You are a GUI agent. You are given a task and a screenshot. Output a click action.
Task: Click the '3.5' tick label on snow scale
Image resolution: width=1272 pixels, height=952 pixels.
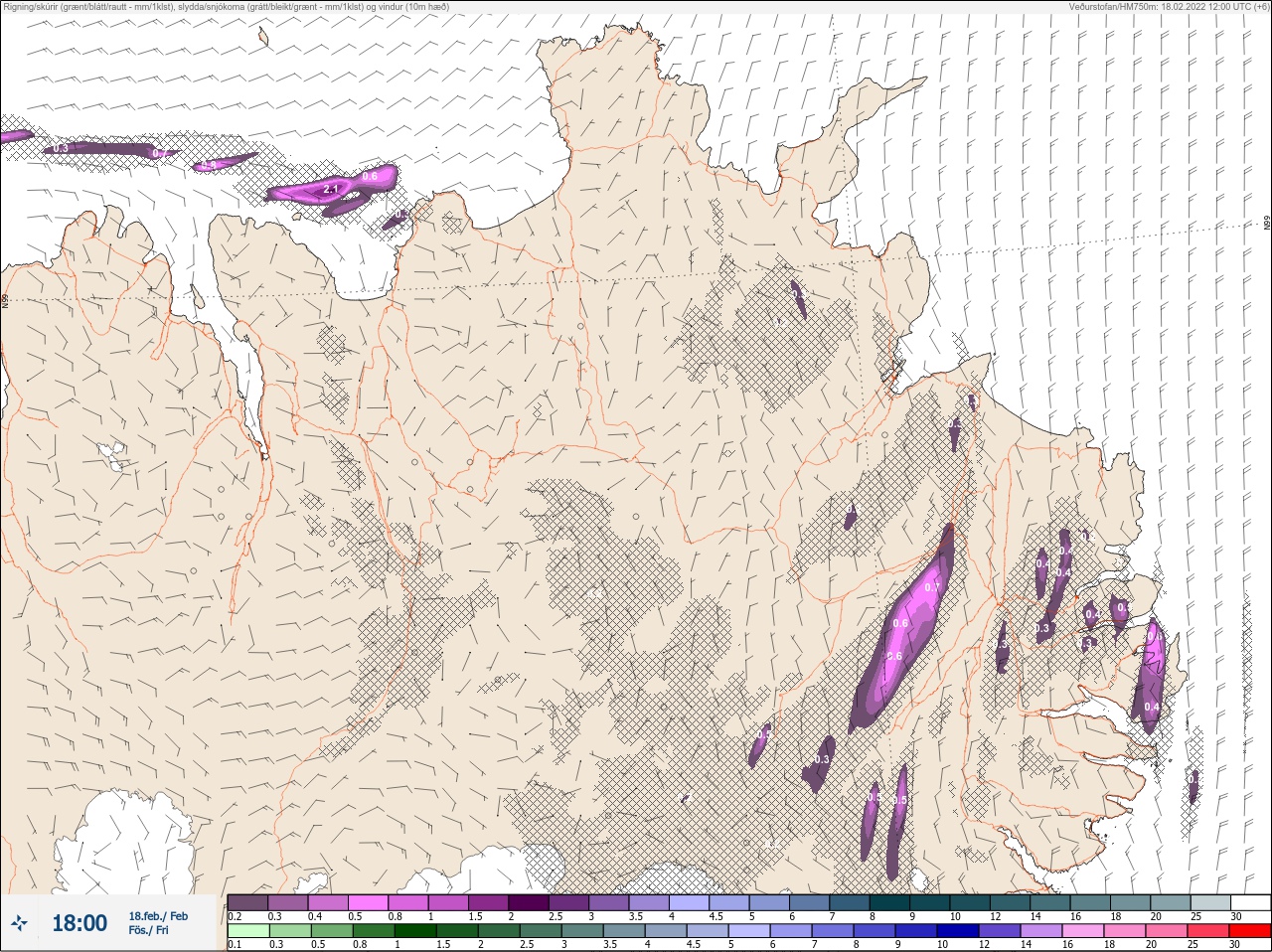(635, 916)
